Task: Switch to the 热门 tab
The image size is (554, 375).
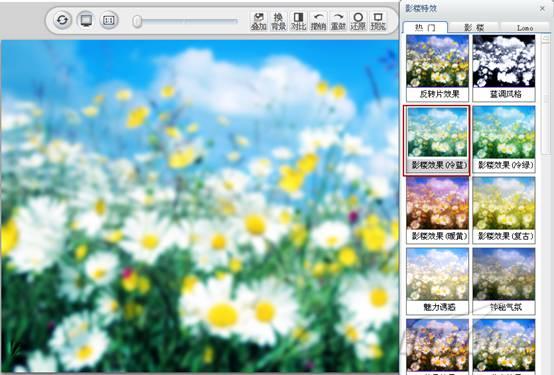Action: [x=425, y=28]
